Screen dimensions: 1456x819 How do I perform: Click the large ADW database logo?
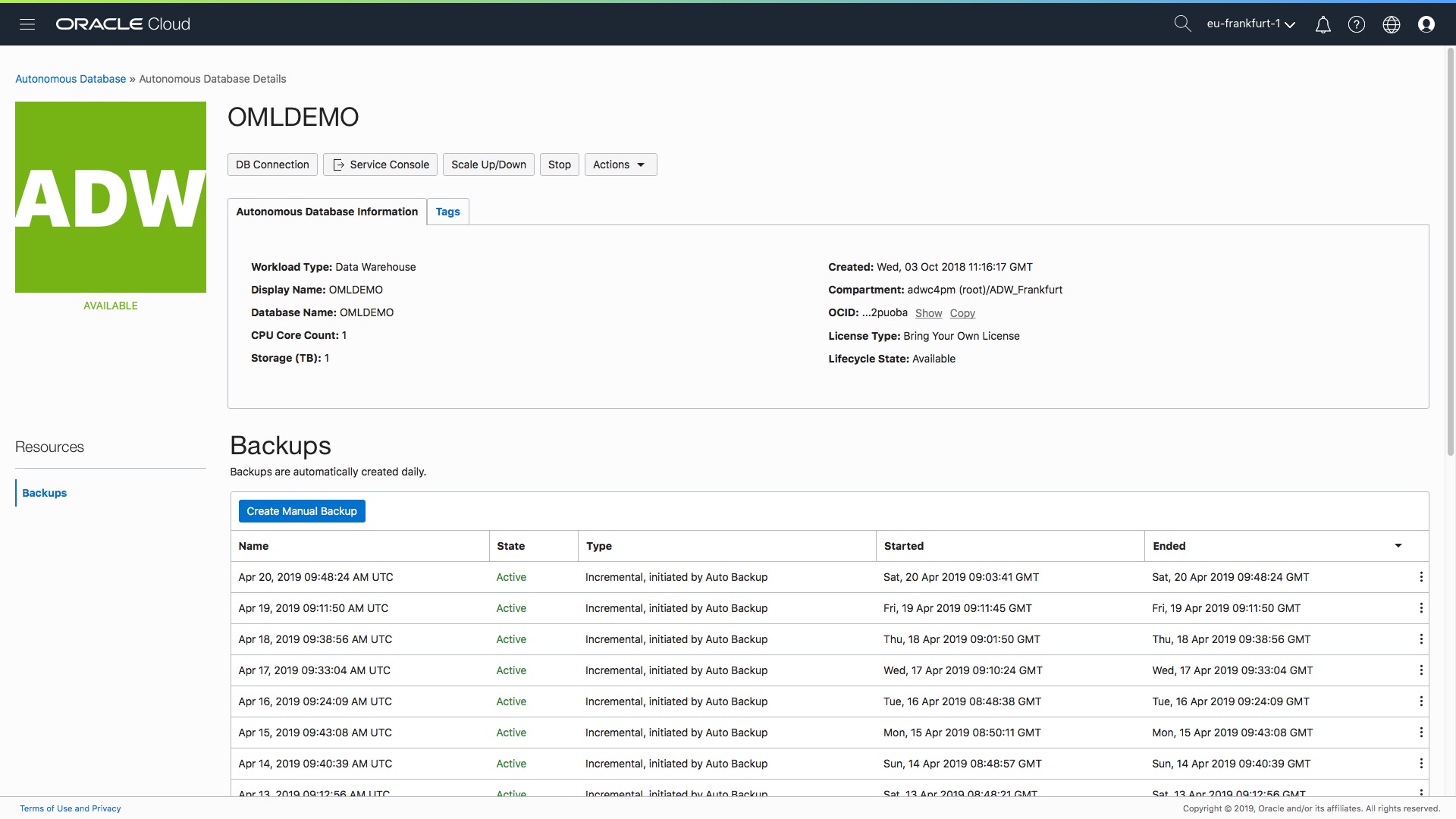[x=111, y=197]
